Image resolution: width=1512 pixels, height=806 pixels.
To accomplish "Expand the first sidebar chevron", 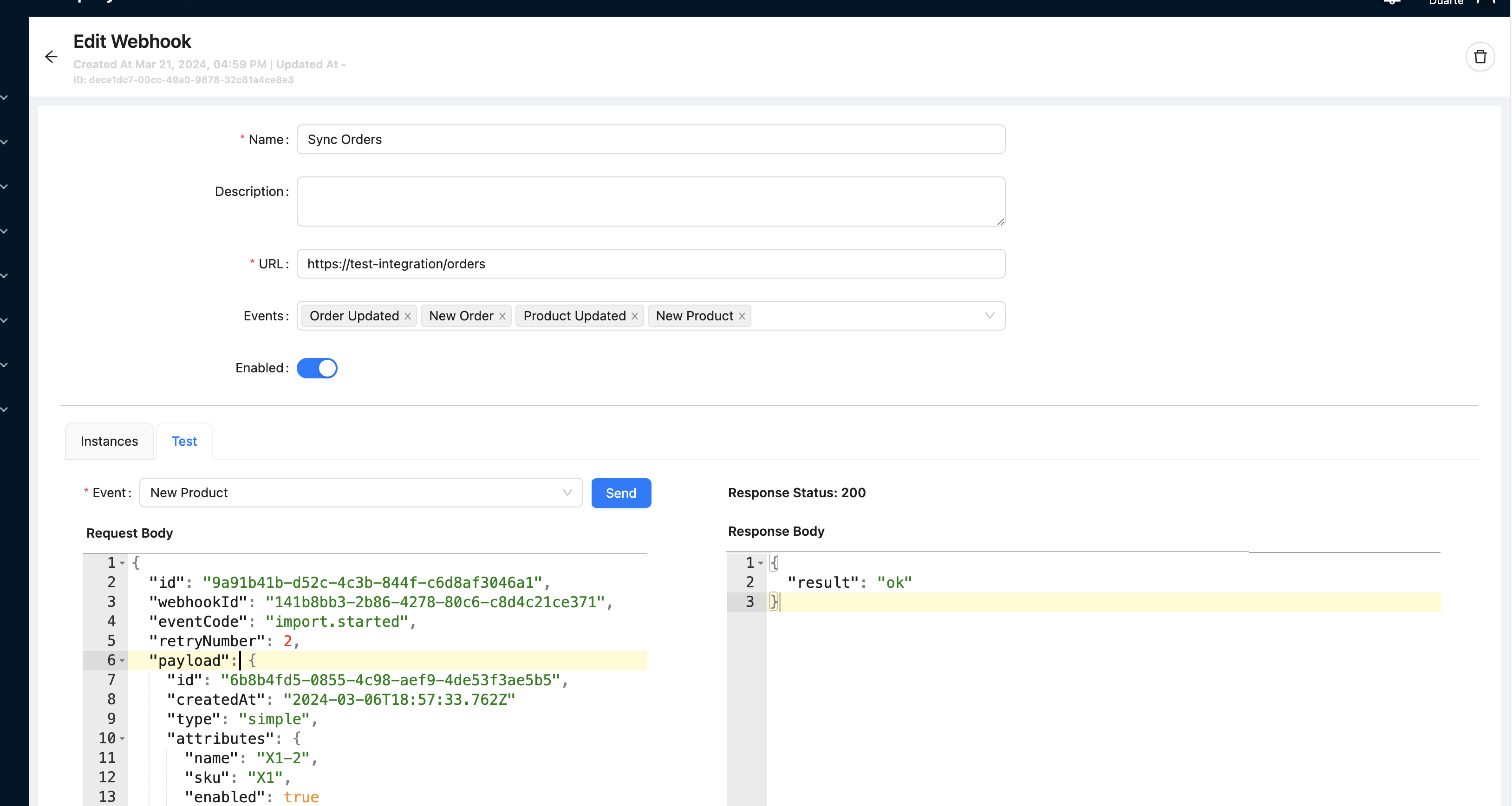I will click(x=5, y=97).
